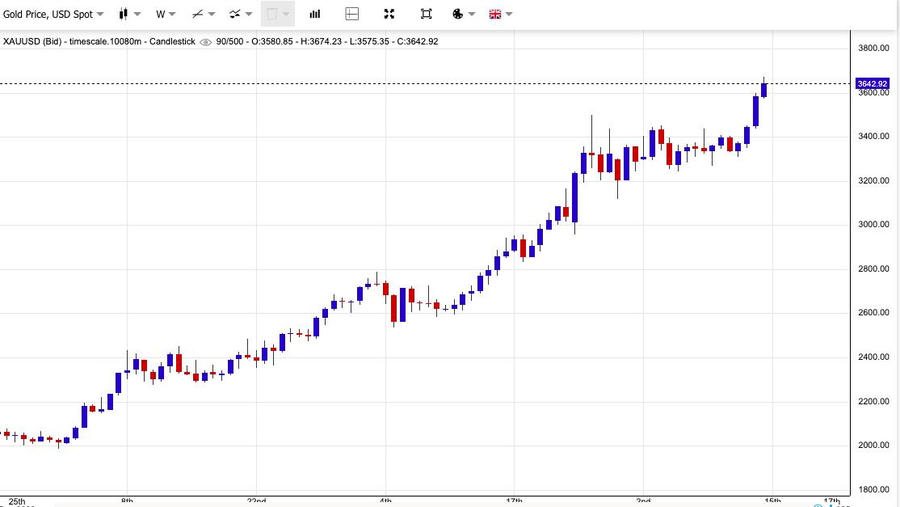The image size is (900, 507).
Task: Open the drawing line tools menu
Action: click(203, 14)
